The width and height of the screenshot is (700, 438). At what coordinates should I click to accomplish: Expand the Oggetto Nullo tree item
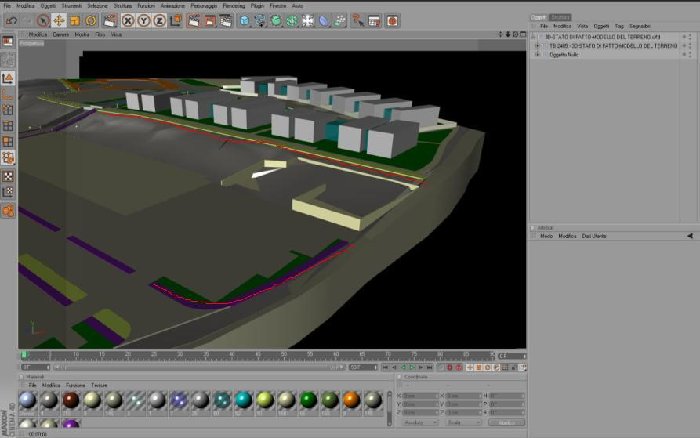pyautogui.click(x=538, y=54)
